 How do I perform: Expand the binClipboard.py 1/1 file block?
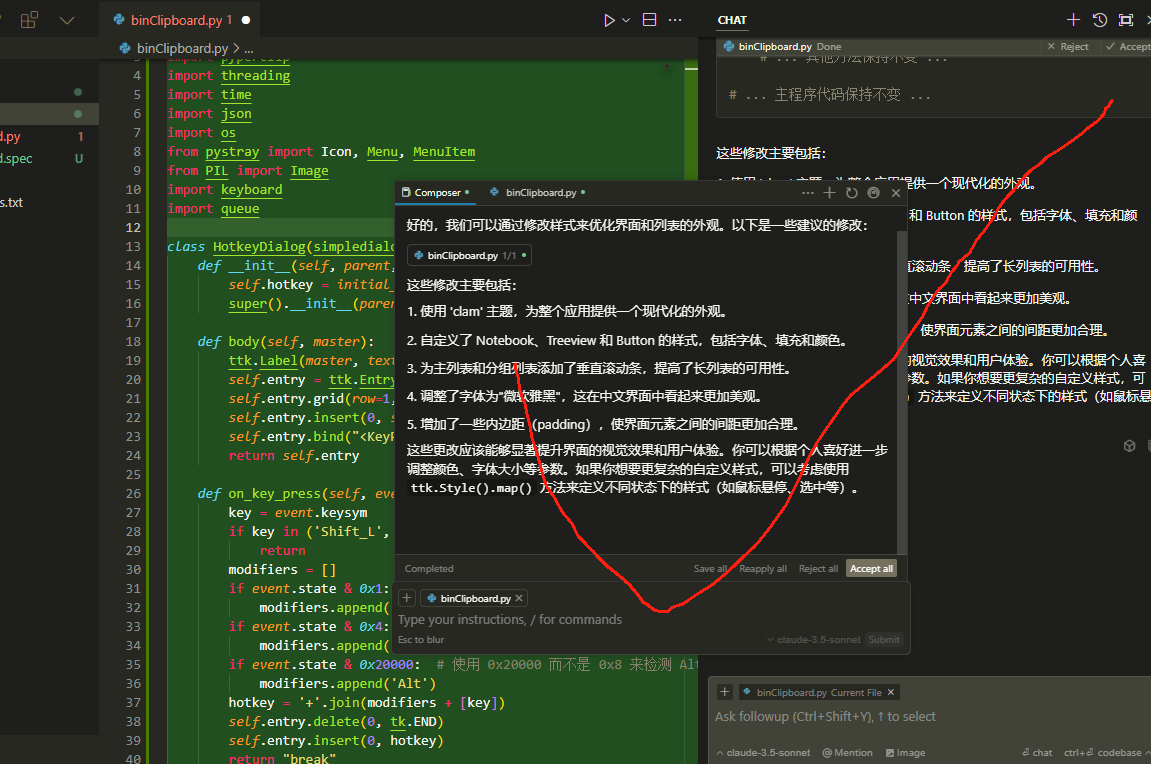(469, 255)
